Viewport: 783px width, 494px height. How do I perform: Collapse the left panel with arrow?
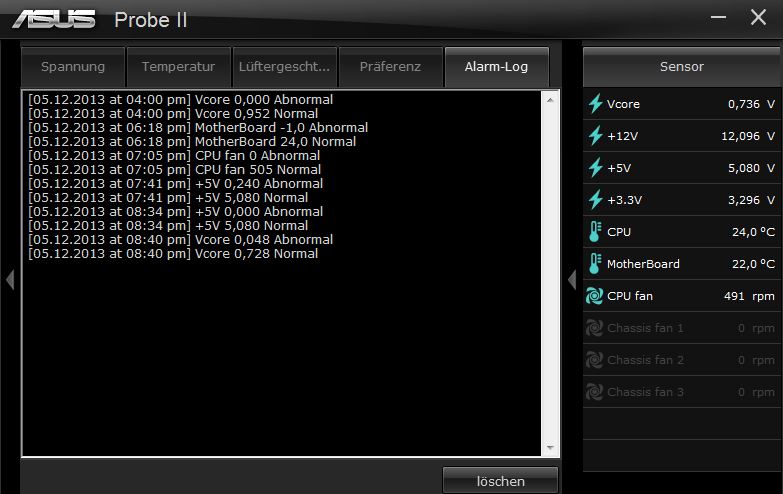click(10, 279)
